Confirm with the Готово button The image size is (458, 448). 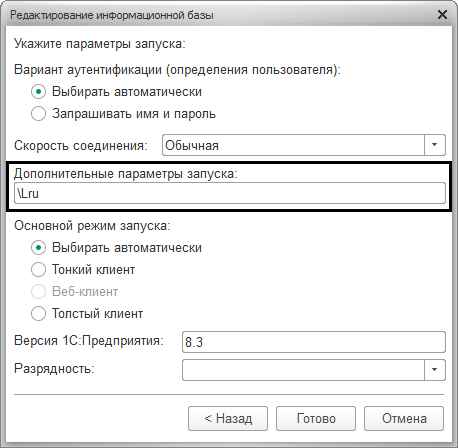[316, 418]
